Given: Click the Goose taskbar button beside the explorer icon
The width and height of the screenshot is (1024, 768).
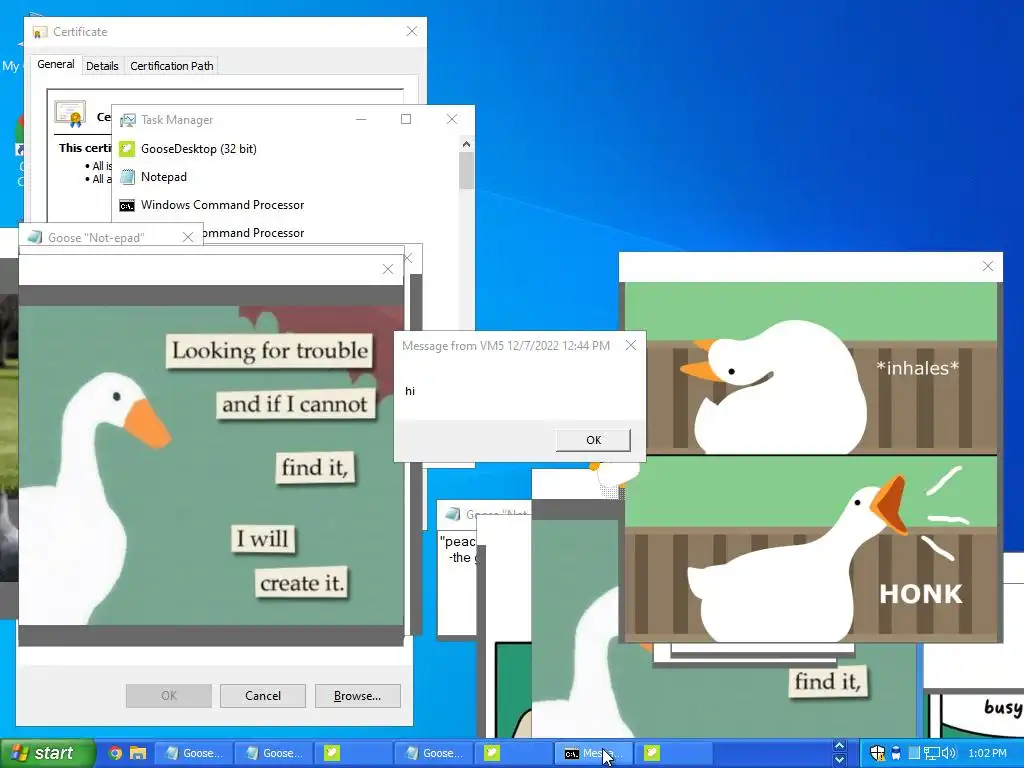Looking at the screenshot, I should (x=193, y=753).
